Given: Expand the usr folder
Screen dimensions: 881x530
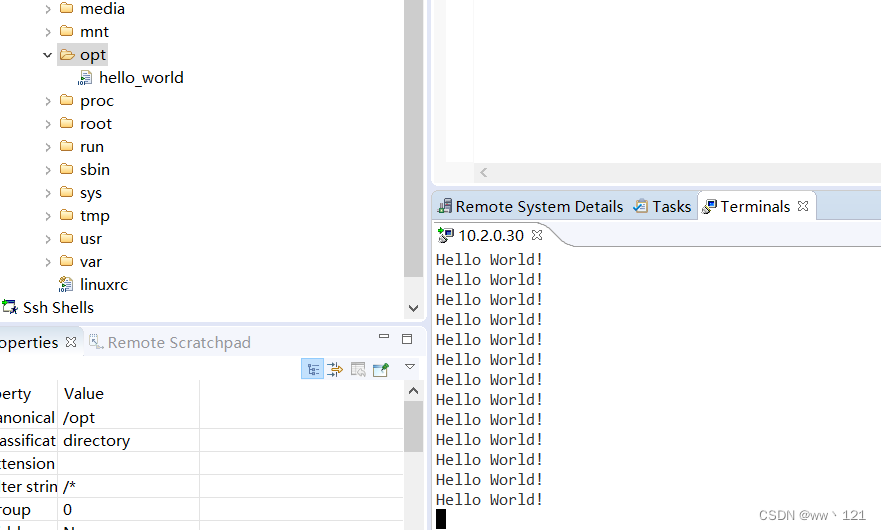Looking at the screenshot, I should click(x=47, y=239).
